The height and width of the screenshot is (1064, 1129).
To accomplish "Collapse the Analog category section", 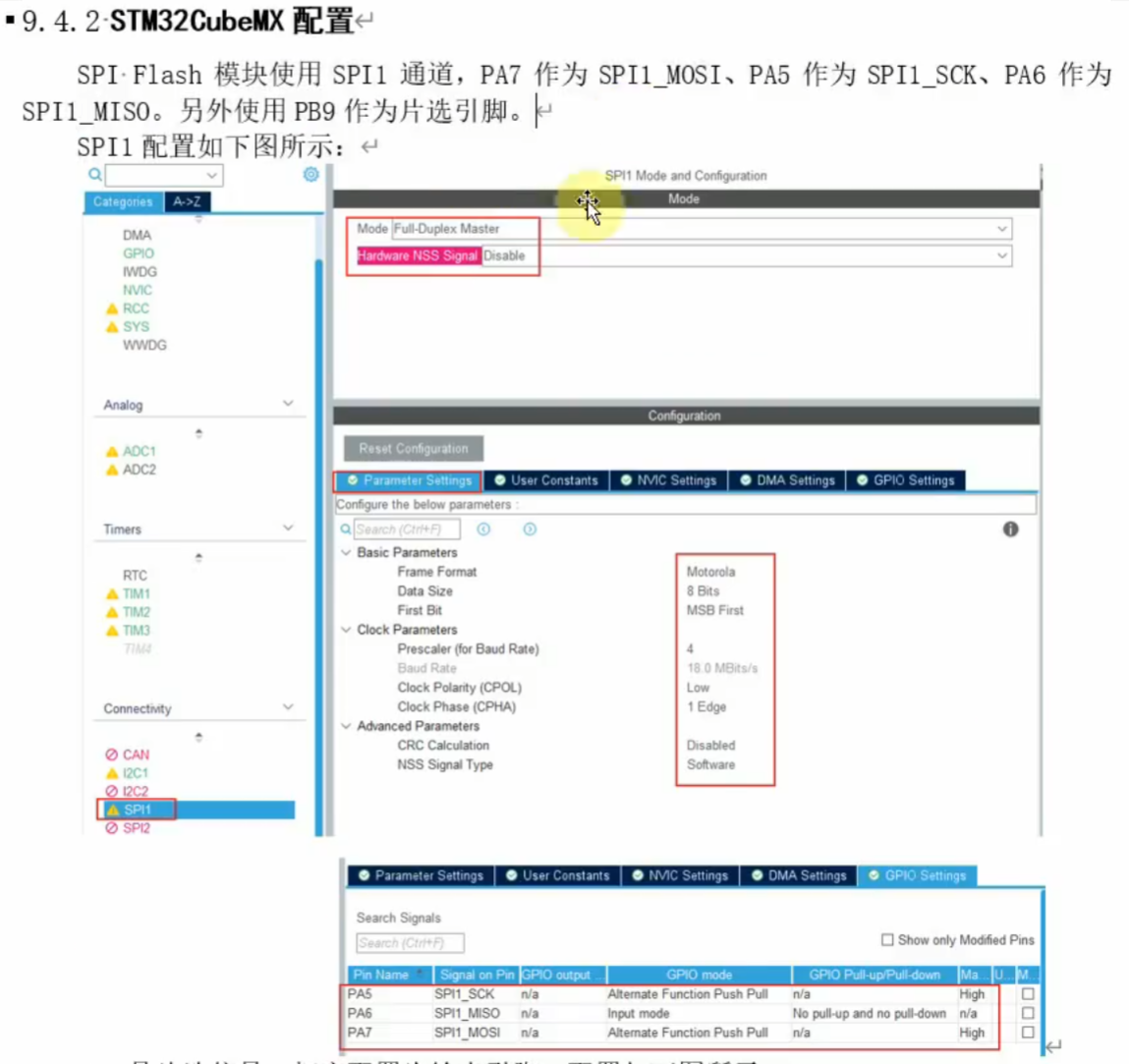I will pos(288,403).
